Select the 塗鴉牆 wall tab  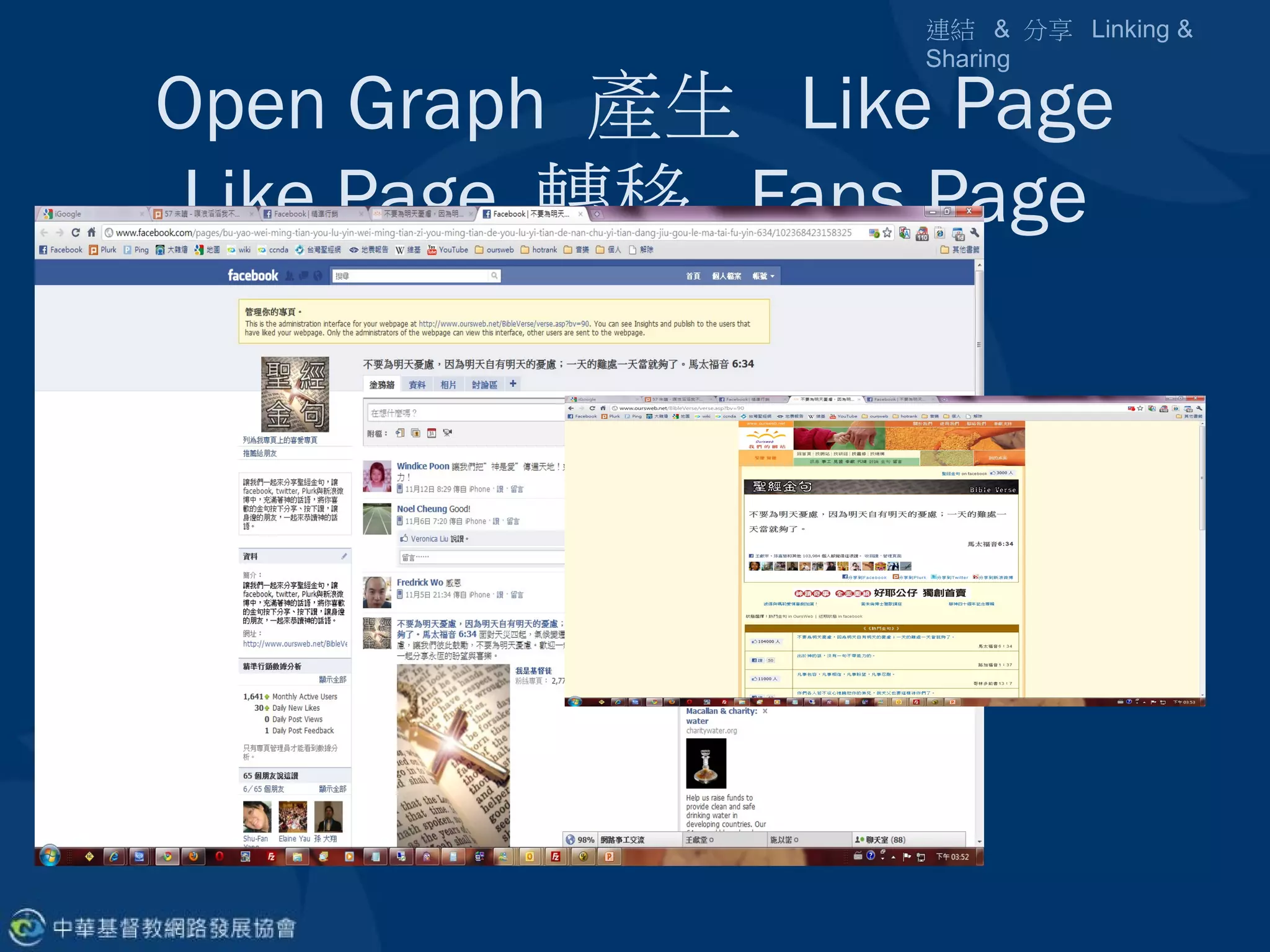pos(382,385)
